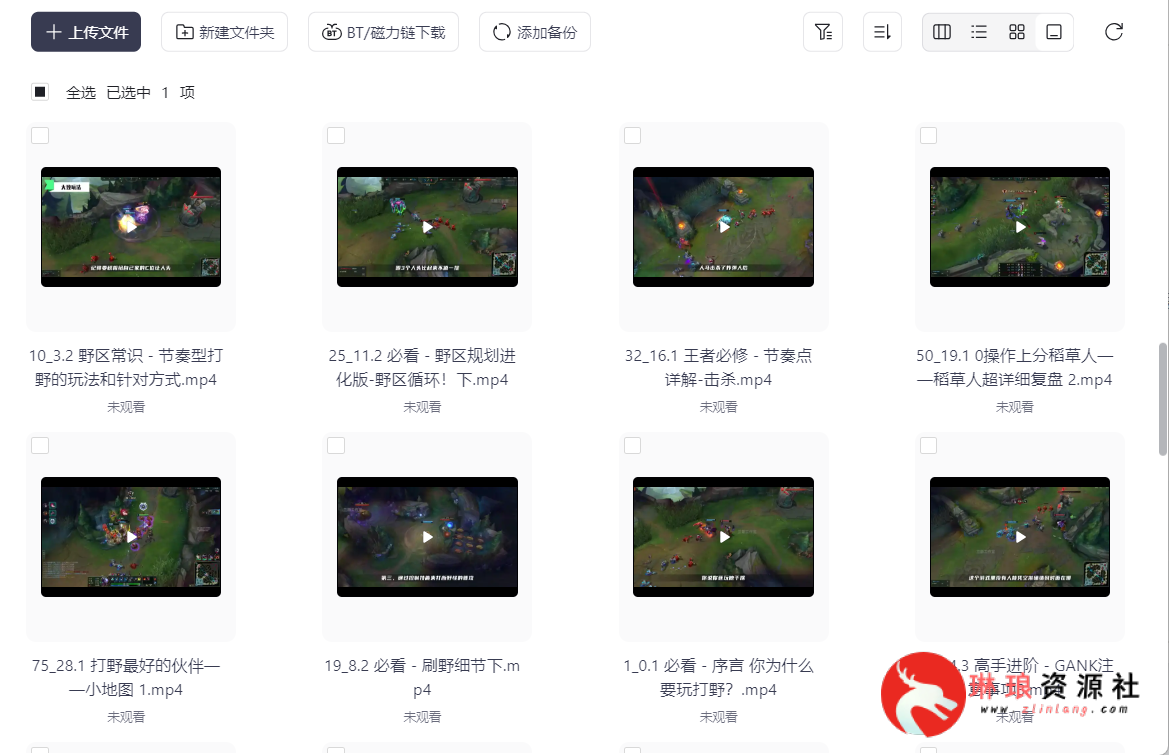Click filename 10_3.2 野区常识 - 节奏型打野的玩法和针对方式.mp4
The width and height of the screenshot is (1169, 755).
point(126,367)
